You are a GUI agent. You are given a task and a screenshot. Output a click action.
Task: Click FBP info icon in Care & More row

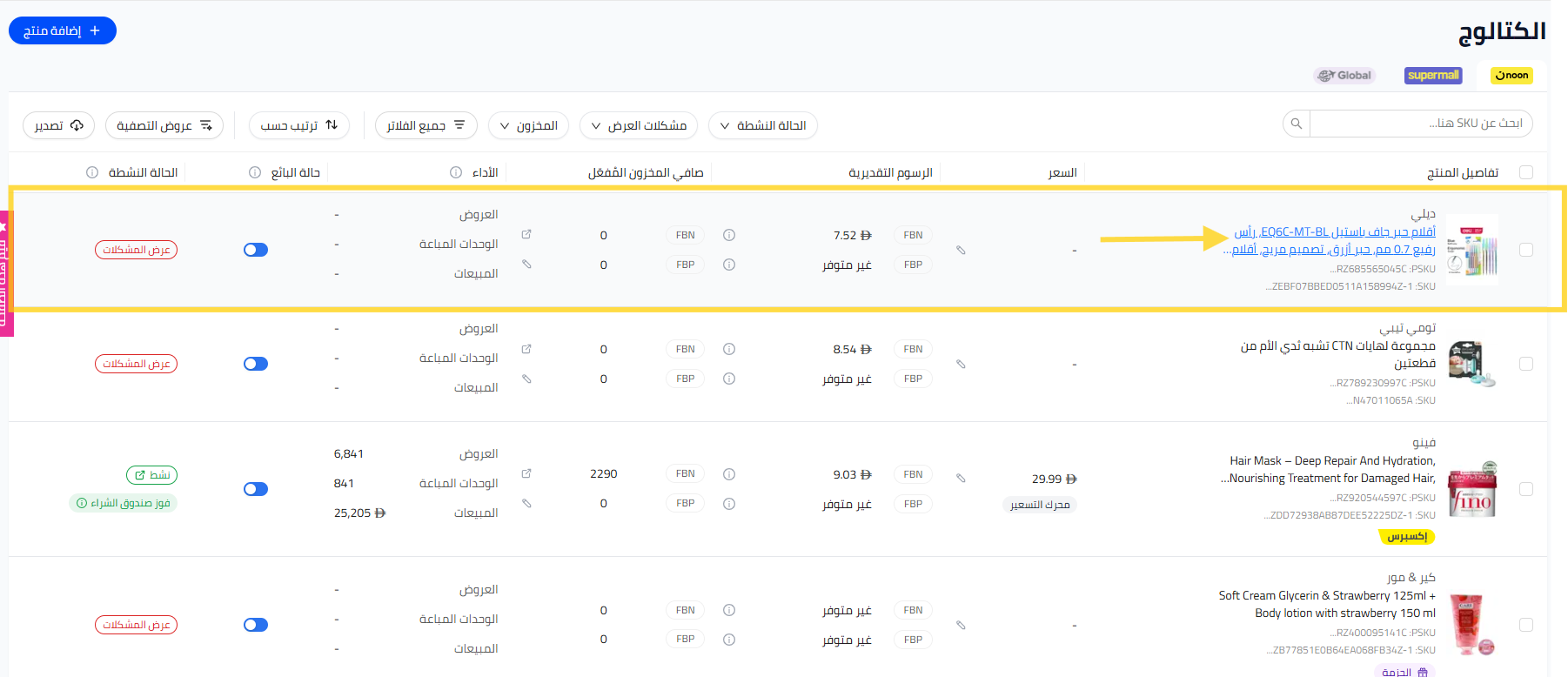click(x=729, y=640)
